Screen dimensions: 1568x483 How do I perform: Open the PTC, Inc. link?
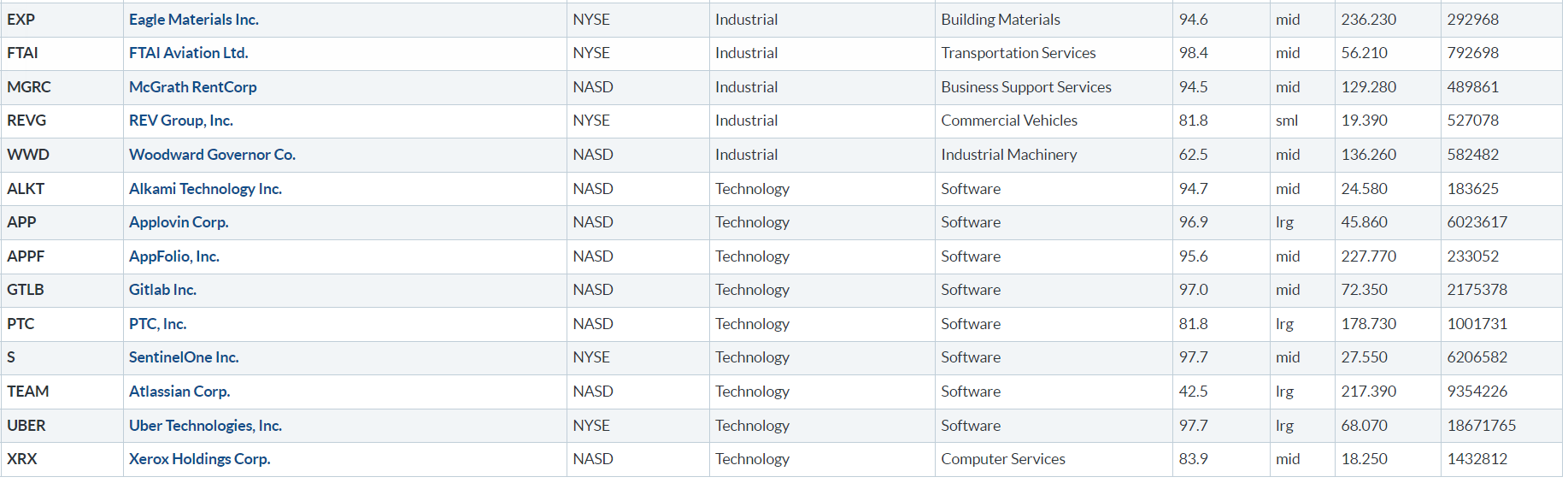point(157,324)
